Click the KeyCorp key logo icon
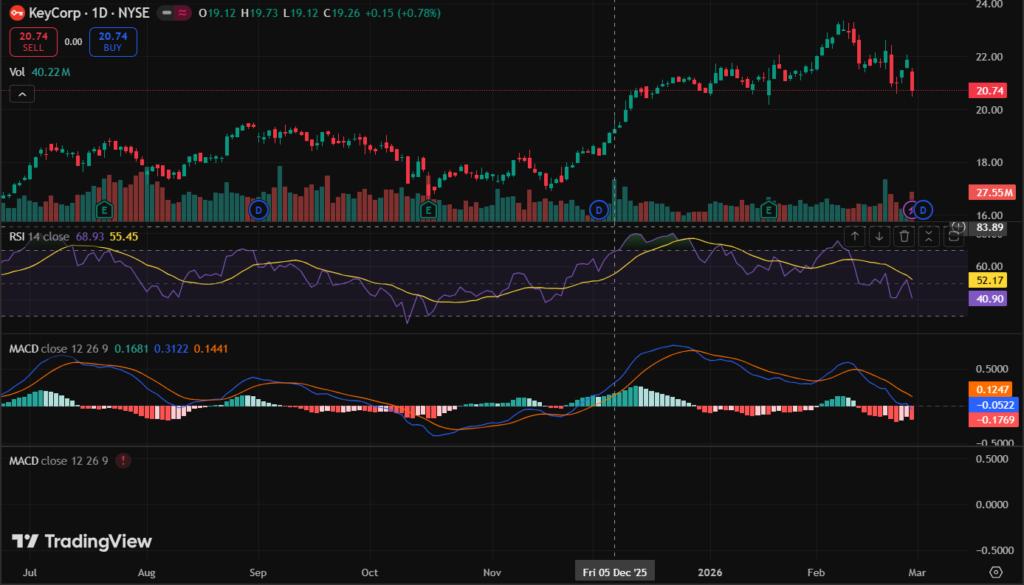The width and height of the screenshot is (1024, 585). point(17,12)
